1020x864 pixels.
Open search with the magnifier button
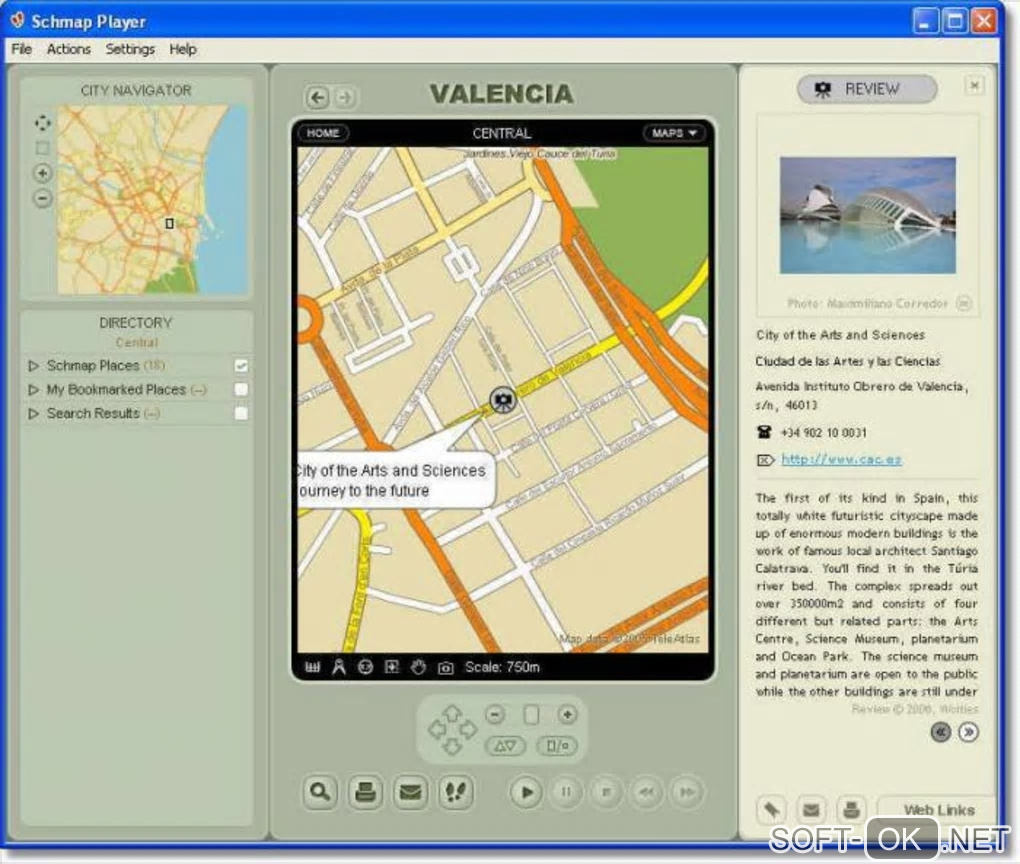tap(320, 792)
